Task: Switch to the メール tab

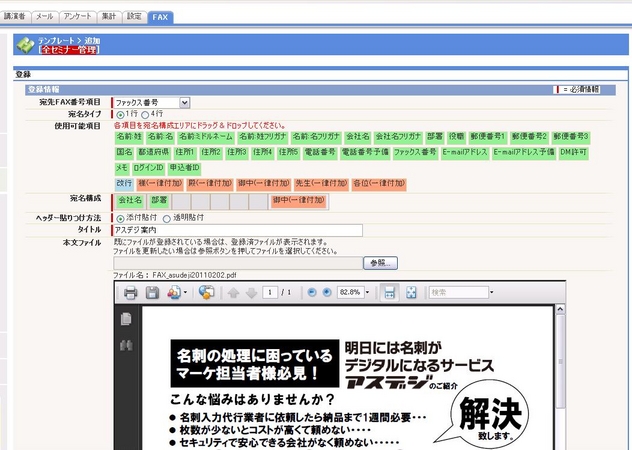Action: (x=44, y=17)
